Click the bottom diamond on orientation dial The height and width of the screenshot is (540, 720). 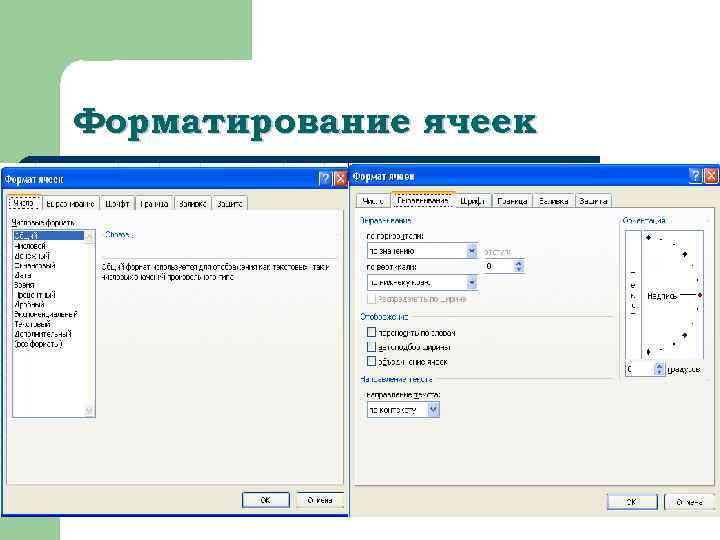tap(648, 352)
